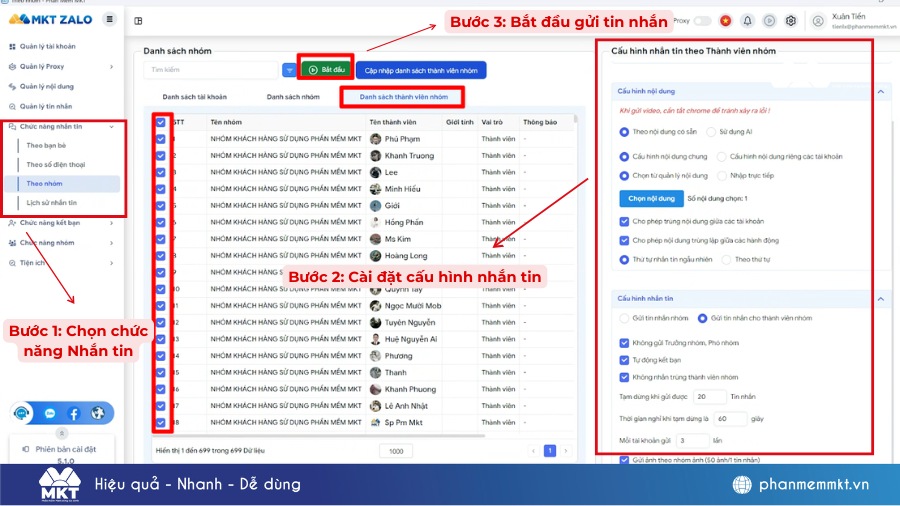The height and width of the screenshot is (506, 900).
Task: Go to page 1 in pagination
Action: click(549, 451)
